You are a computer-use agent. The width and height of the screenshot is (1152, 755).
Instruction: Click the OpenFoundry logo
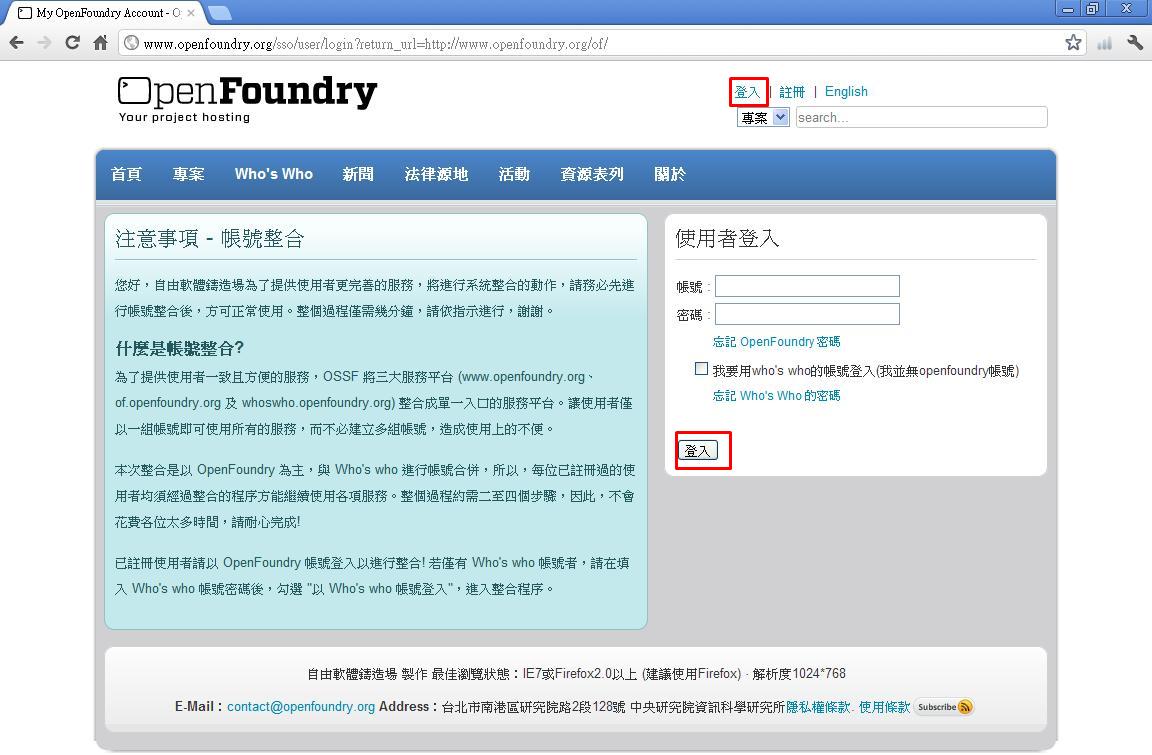247,92
